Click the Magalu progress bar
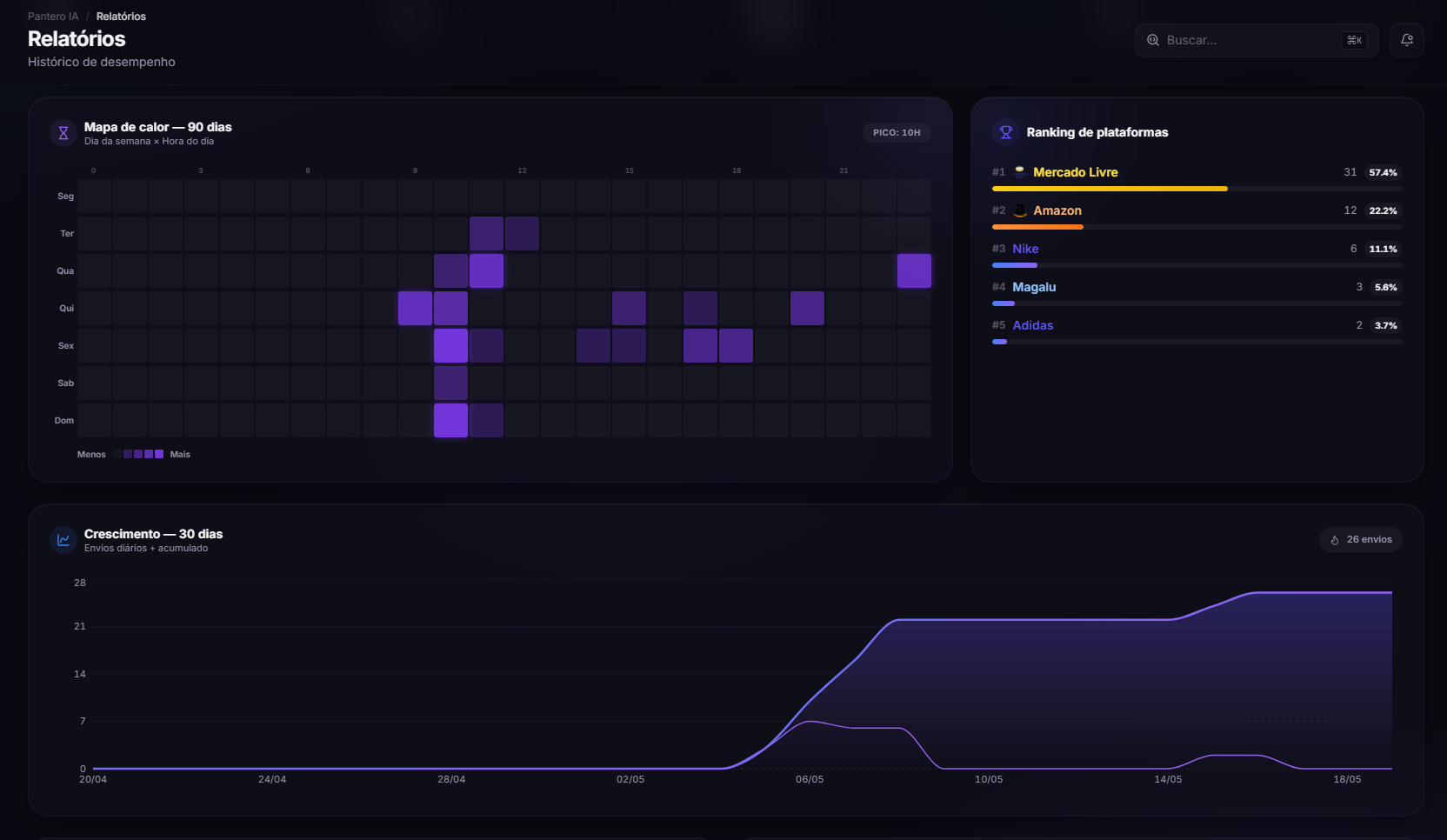Viewport: 1447px width, 840px height. (1004, 303)
